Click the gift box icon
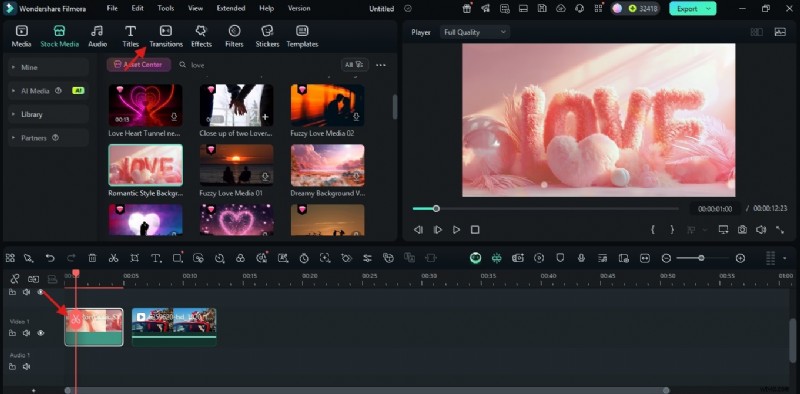The width and height of the screenshot is (800, 394). (466, 9)
